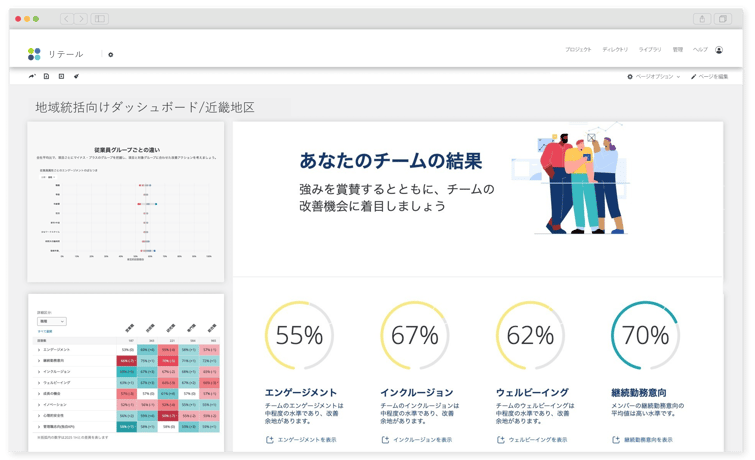Click the dark red cell in 継続勤務意向 row
The height and width of the screenshot is (460, 755).
(127, 361)
